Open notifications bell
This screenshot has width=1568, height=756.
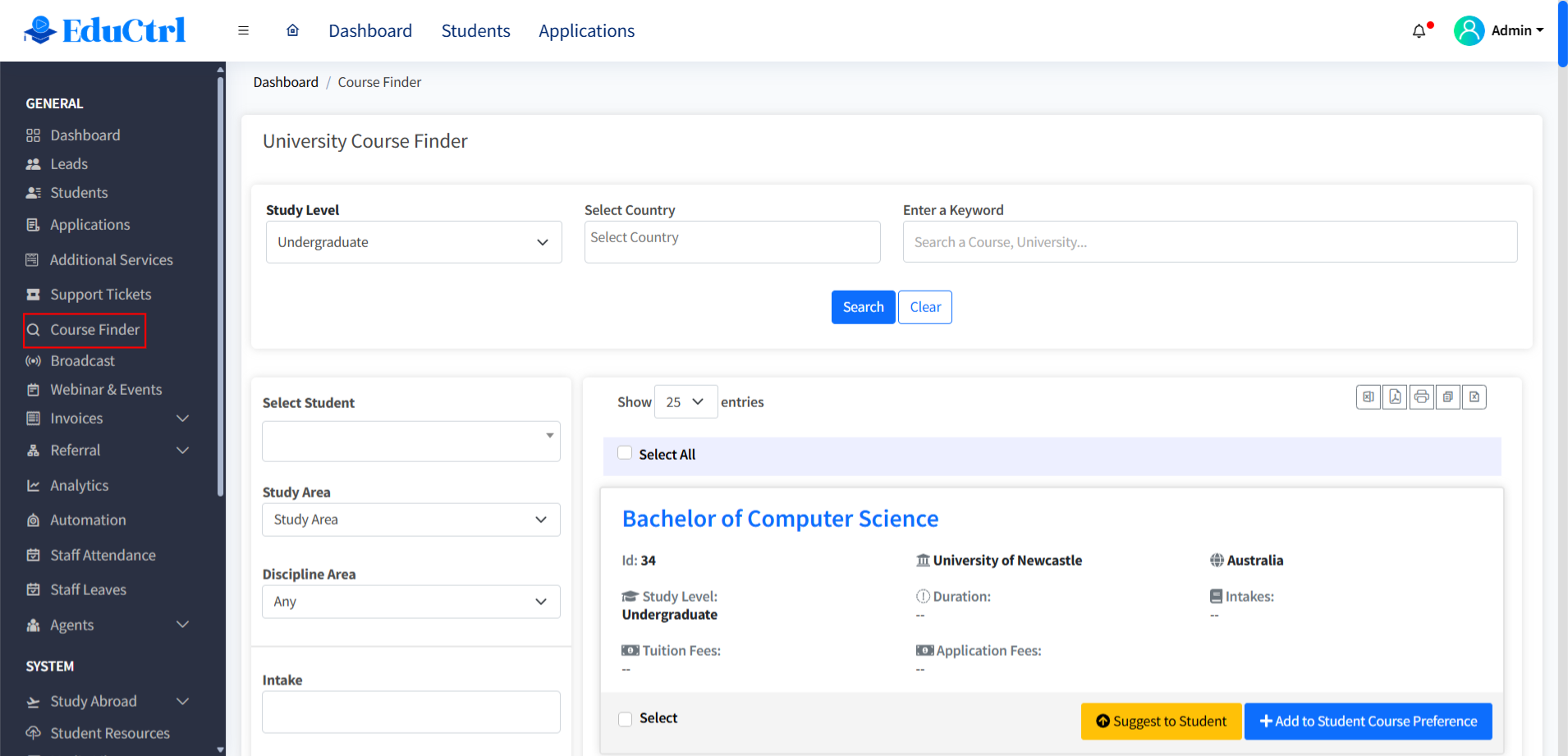coord(1419,31)
